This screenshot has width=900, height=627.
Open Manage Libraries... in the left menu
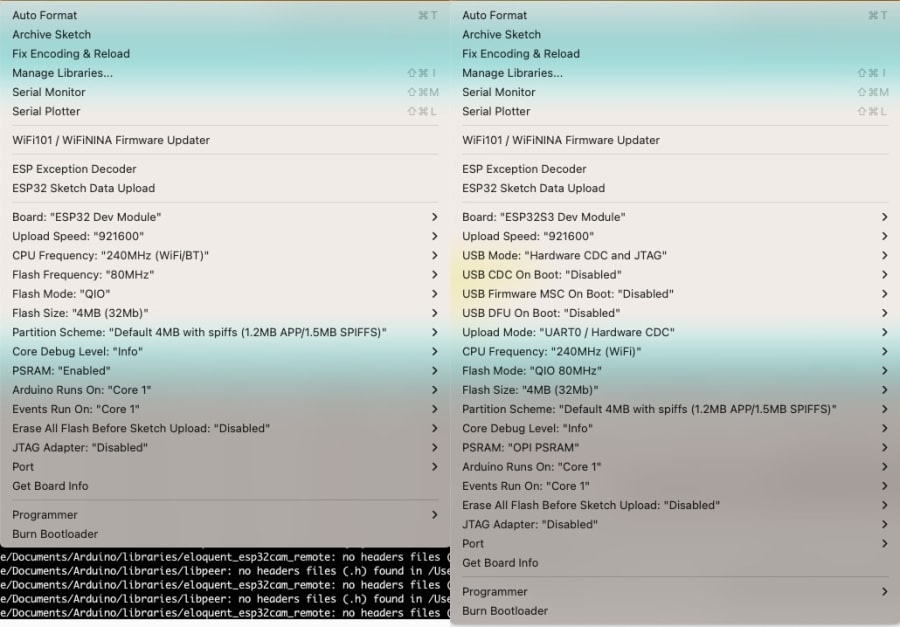225,73
